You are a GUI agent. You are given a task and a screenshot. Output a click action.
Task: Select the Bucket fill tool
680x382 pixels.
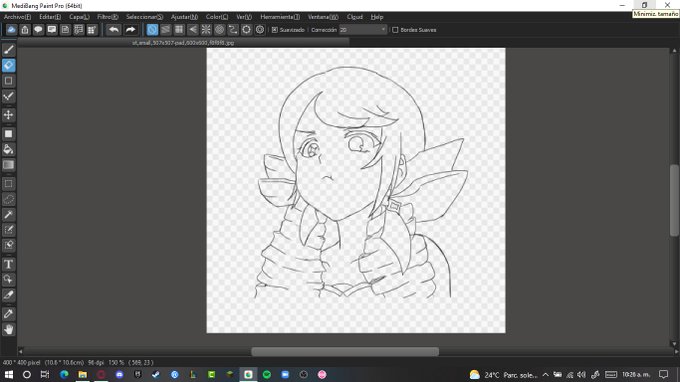click(x=8, y=149)
